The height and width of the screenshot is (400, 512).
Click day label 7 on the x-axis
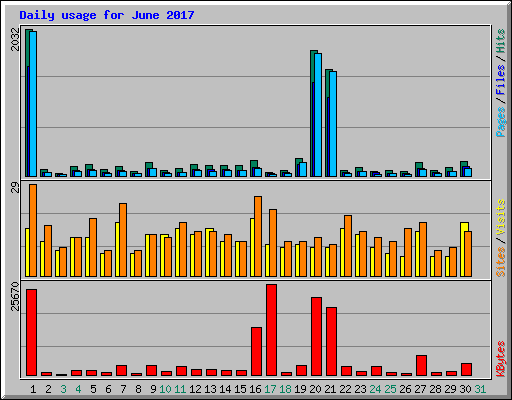pos(123,389)
